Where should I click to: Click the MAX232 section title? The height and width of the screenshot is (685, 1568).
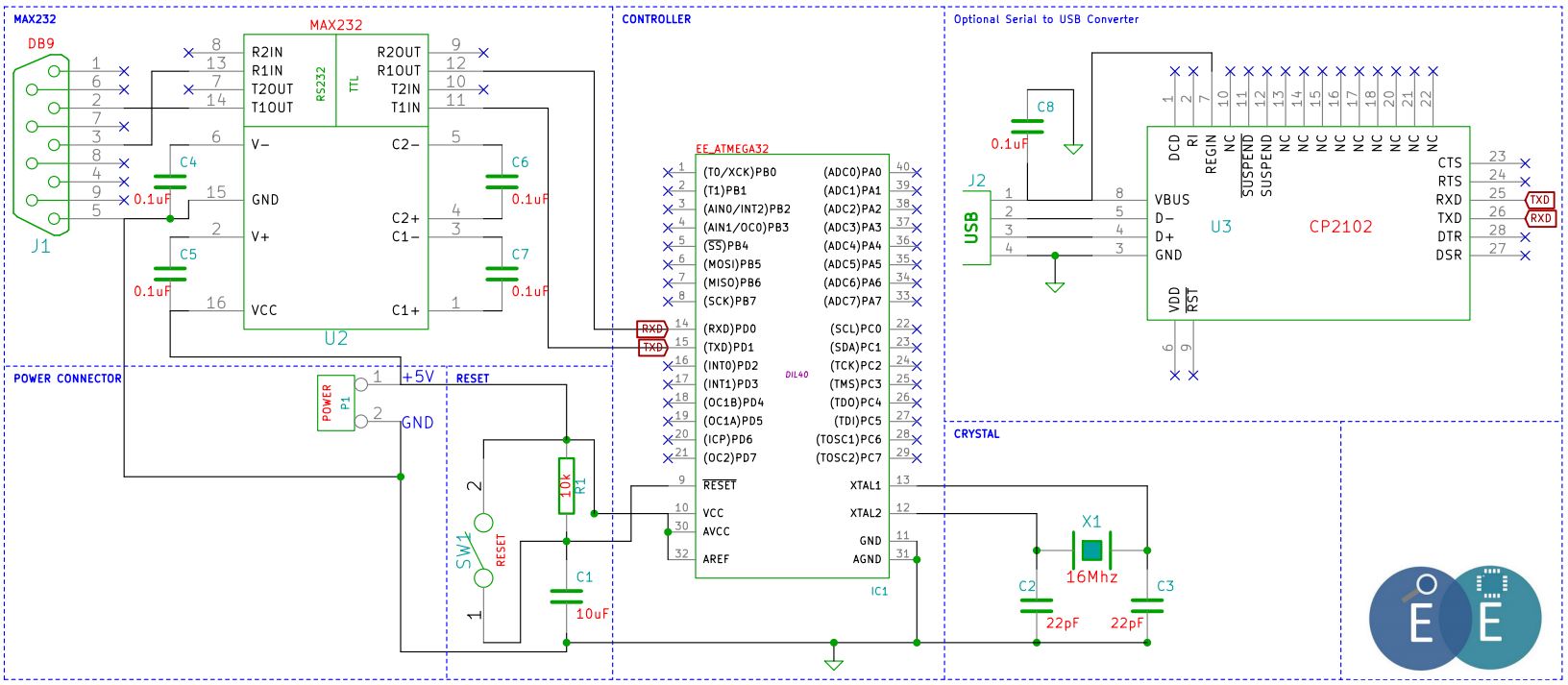(35, 18)
